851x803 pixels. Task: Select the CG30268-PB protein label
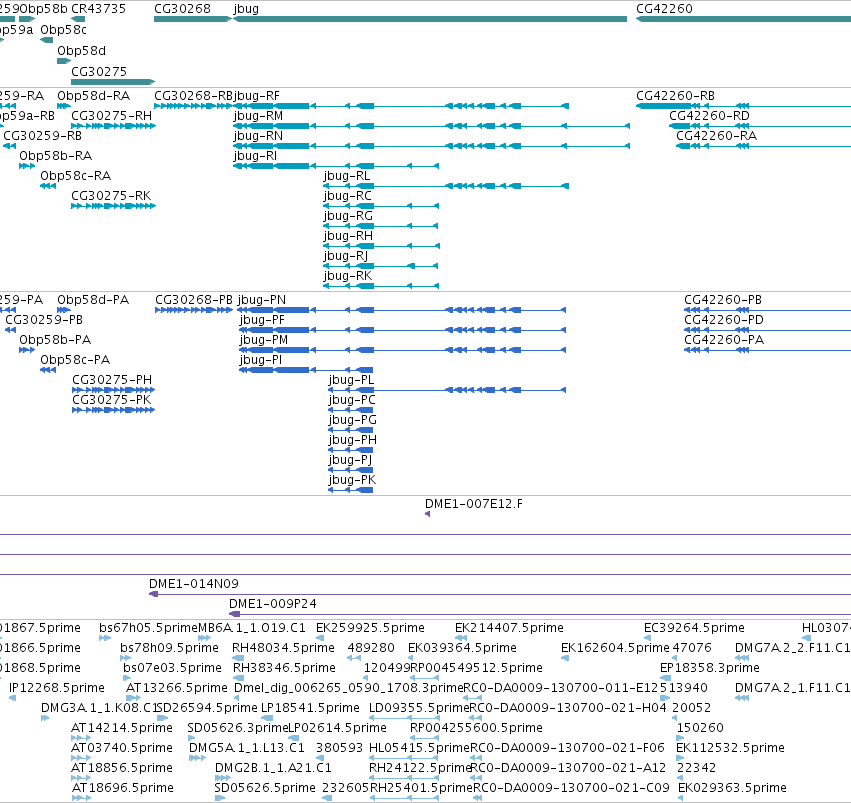pos(194,300)
